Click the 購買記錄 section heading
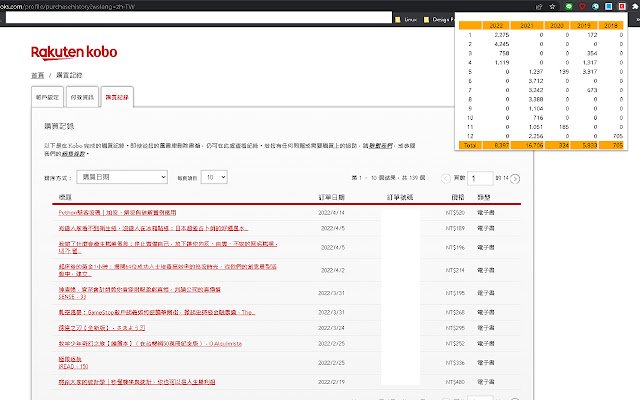 [x=59, y=126]
